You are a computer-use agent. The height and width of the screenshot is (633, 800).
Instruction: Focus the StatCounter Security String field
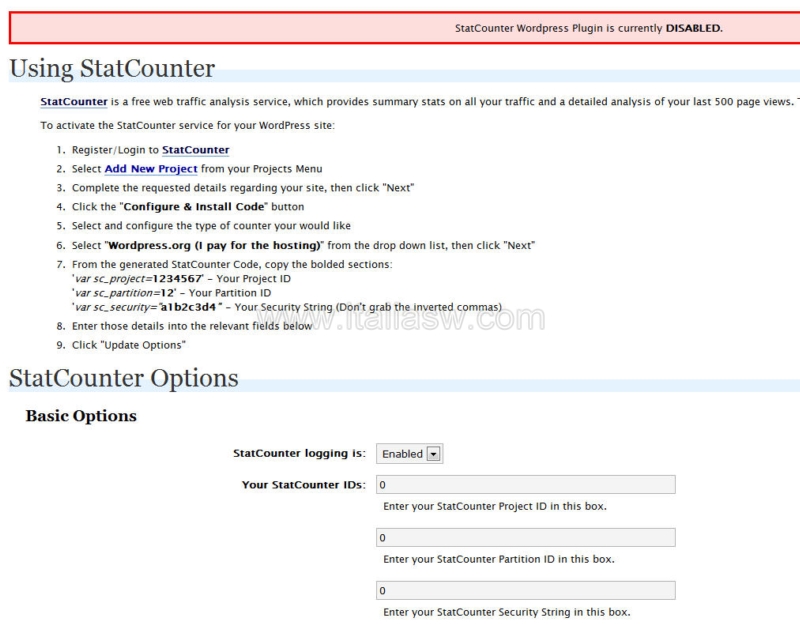tap(526, 591)
